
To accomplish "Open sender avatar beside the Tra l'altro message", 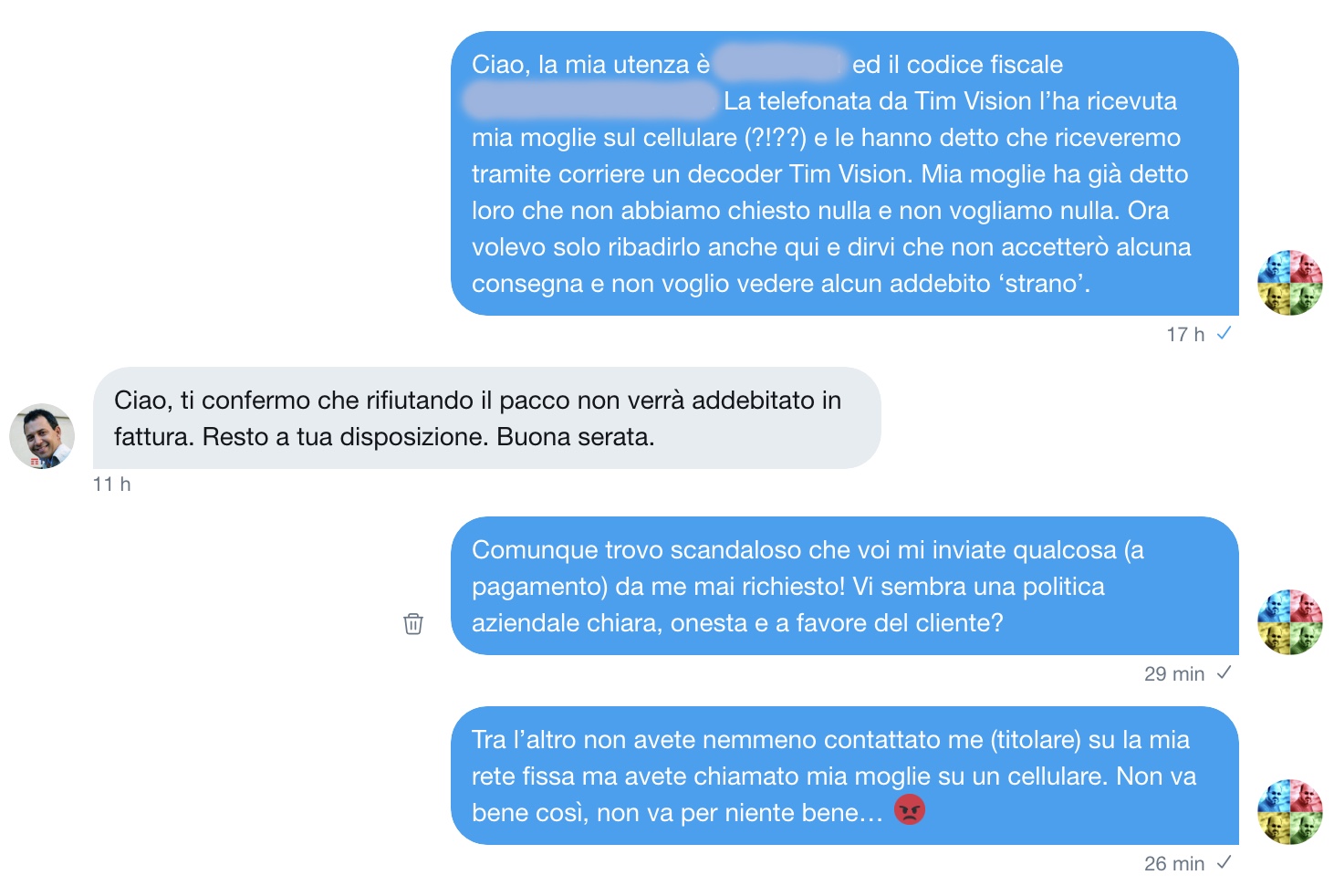I will pos(1290,812).
